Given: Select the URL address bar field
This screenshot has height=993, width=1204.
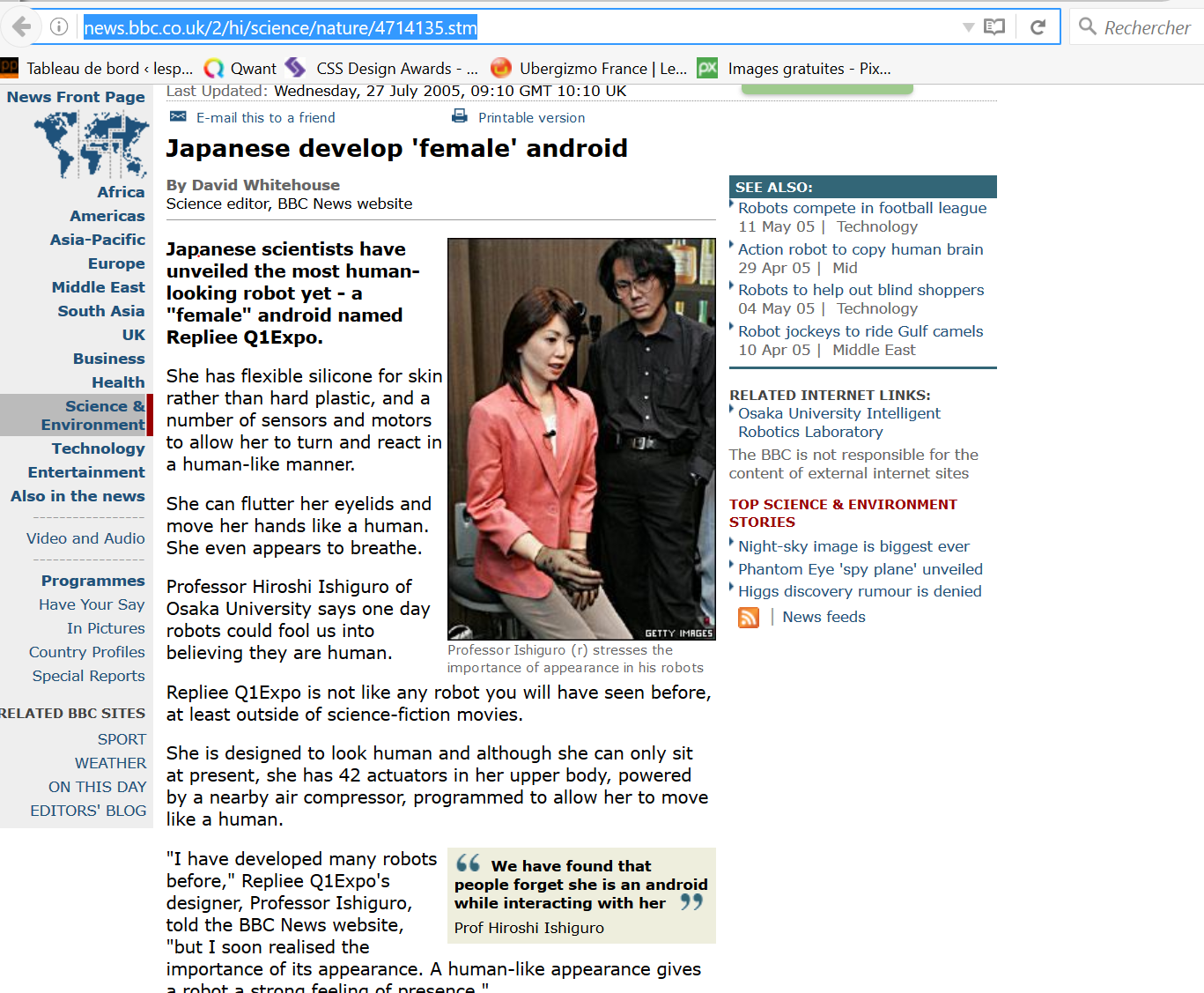Looking at the screenshot, I should click(x=520, y=27).
